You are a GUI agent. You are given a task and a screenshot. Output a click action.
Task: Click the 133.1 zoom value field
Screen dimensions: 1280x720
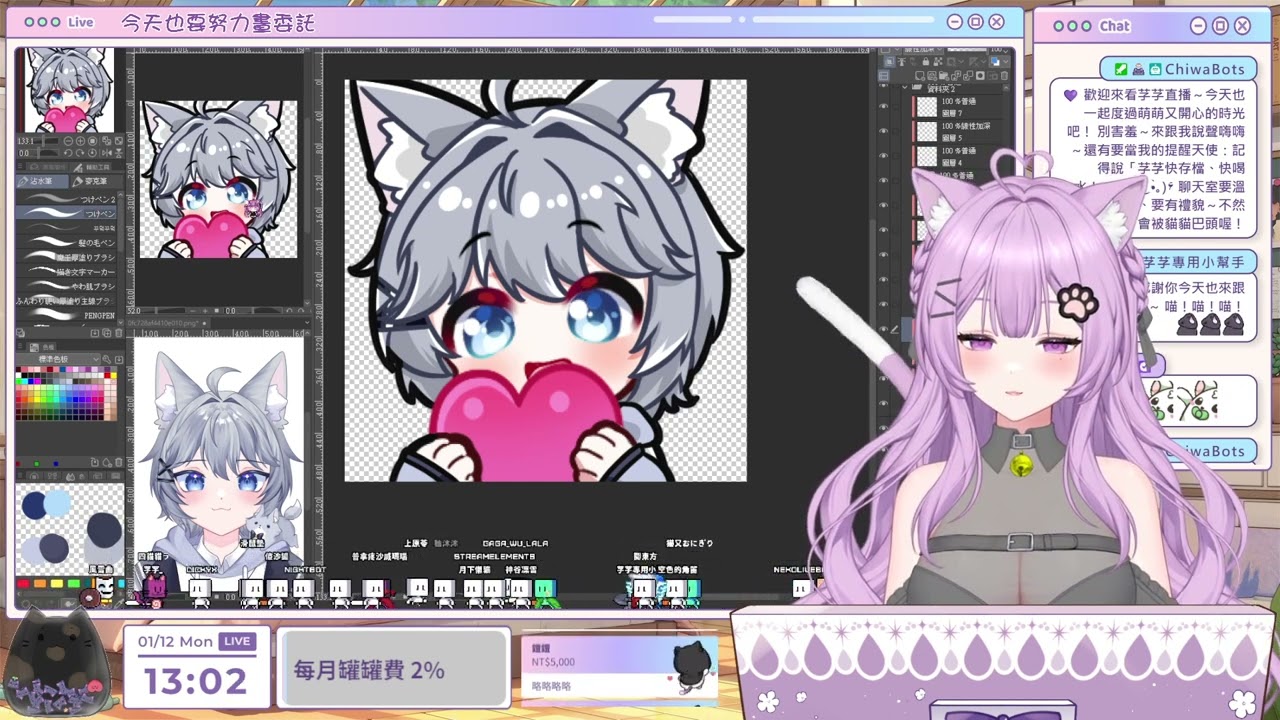pos(27,141)
